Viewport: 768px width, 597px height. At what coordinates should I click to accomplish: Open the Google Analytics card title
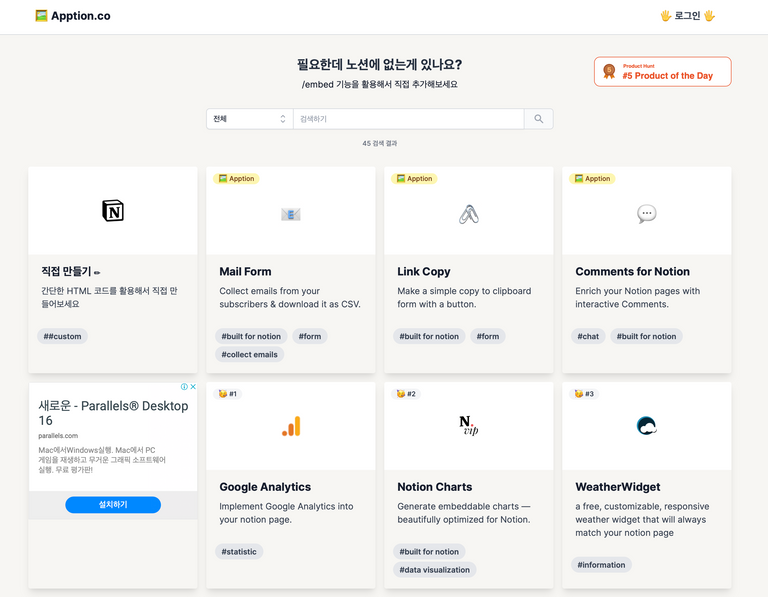pos(265,487)
